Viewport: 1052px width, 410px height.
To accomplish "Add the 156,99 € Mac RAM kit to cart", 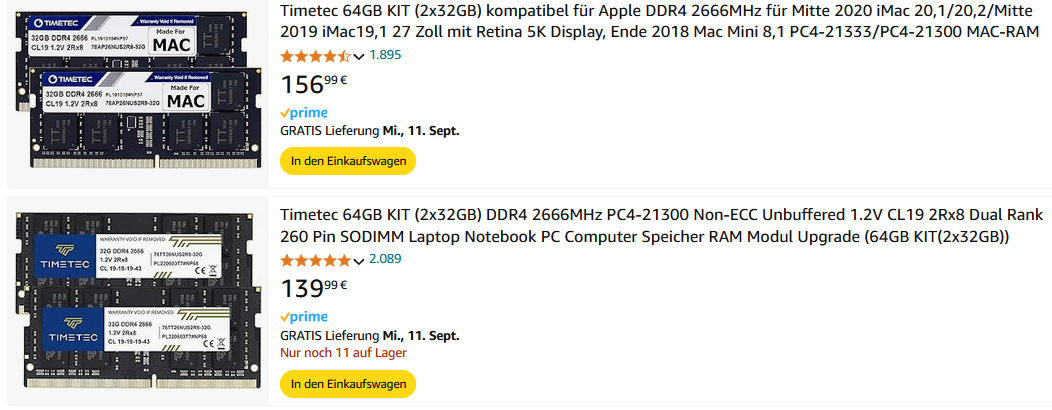I will (x=347, y=161).
